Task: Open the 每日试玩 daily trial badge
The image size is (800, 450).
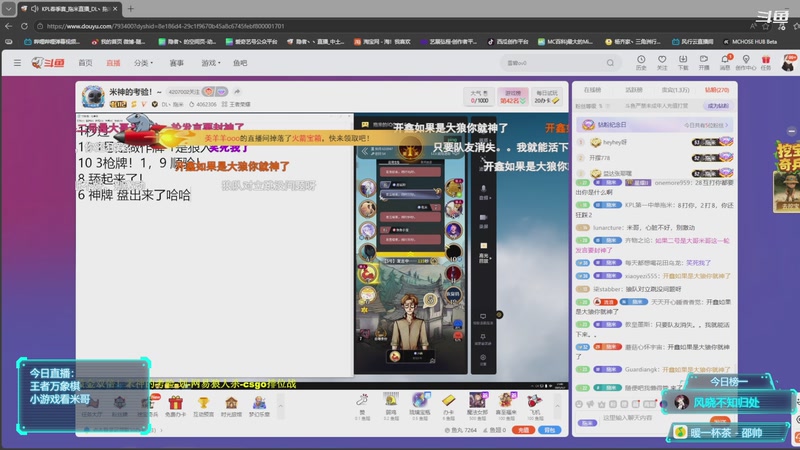Action: click(x=547, y=96)
